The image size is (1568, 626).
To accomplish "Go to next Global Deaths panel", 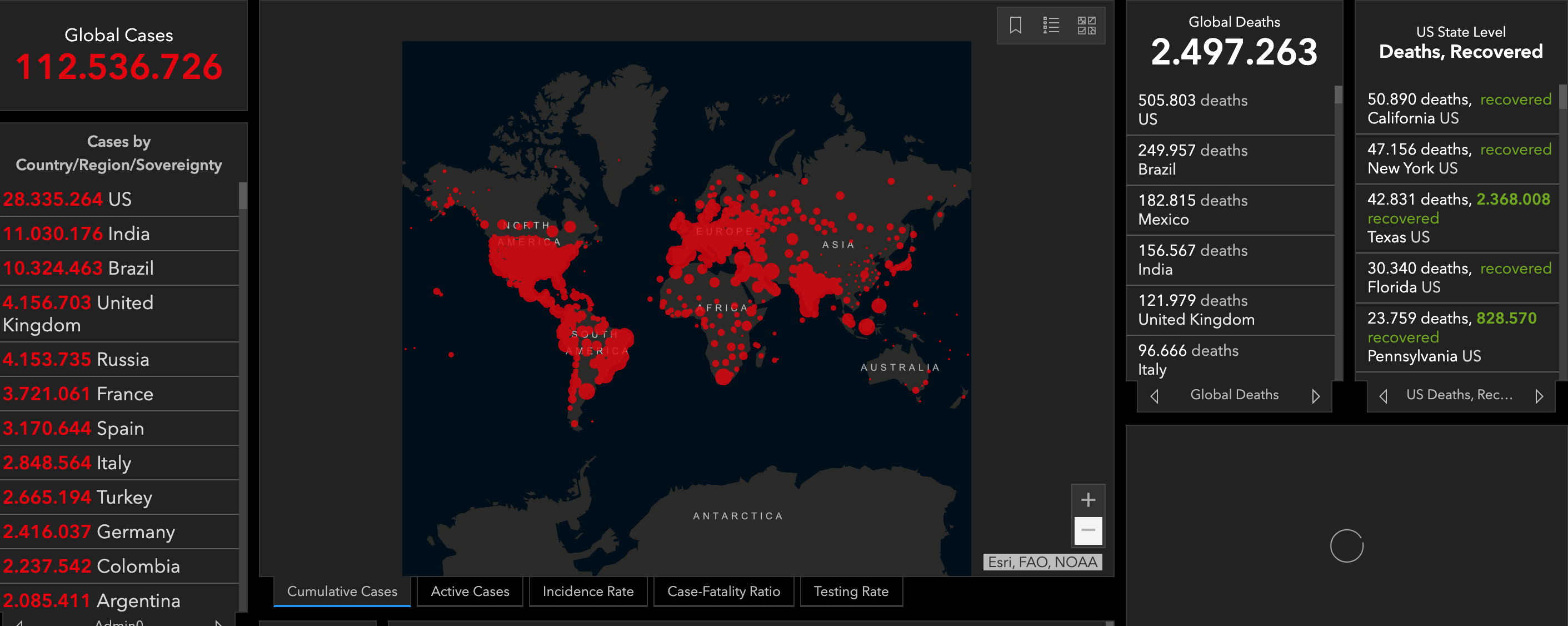I will [x=1315, y=396].
